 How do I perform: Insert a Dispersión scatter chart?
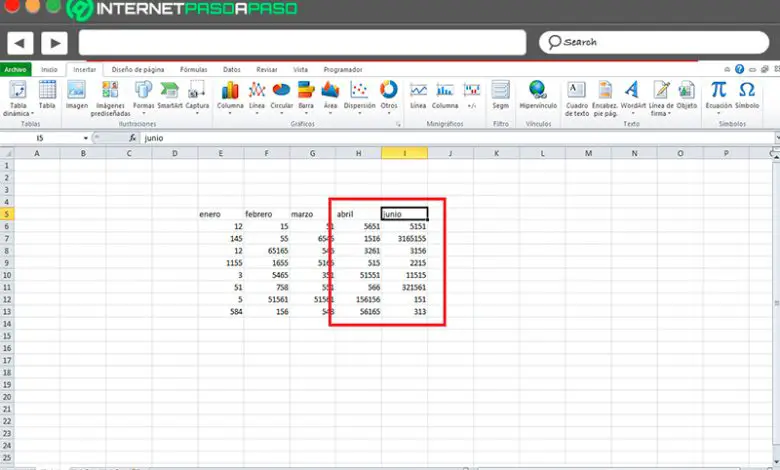tap(359, 96)
